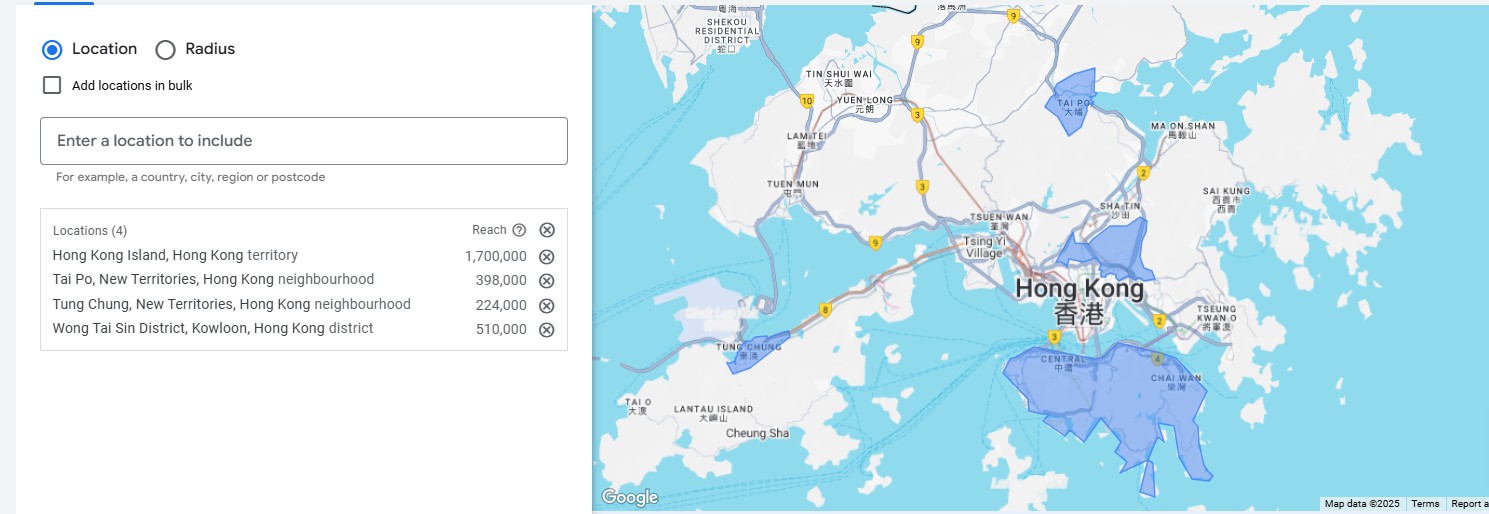This screenshot has width=1489, height=514.
Task: Click the 510,000 reach value
Action: point(501,329)
